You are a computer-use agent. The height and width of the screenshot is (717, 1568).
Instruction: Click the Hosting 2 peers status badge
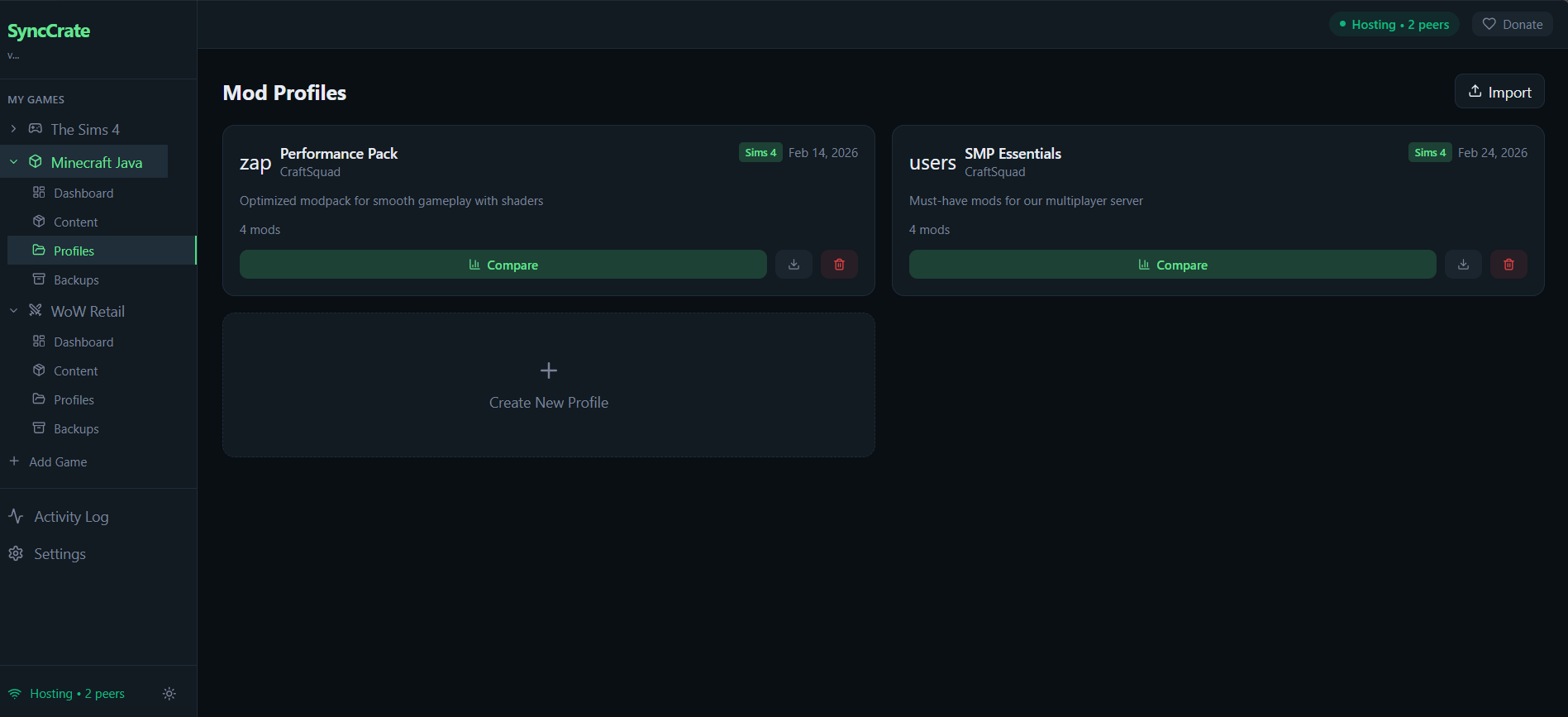coord(1394,25)
